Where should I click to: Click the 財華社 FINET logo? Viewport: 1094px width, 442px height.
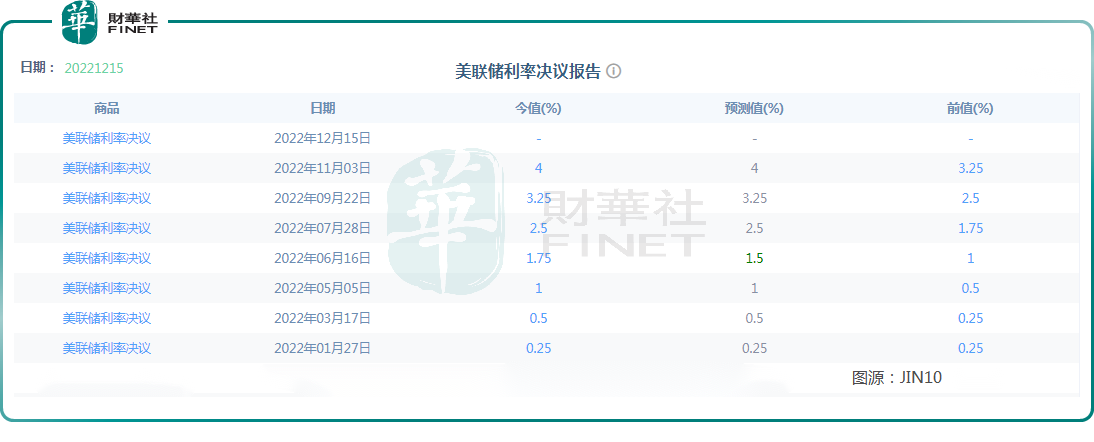coord(110,22)
